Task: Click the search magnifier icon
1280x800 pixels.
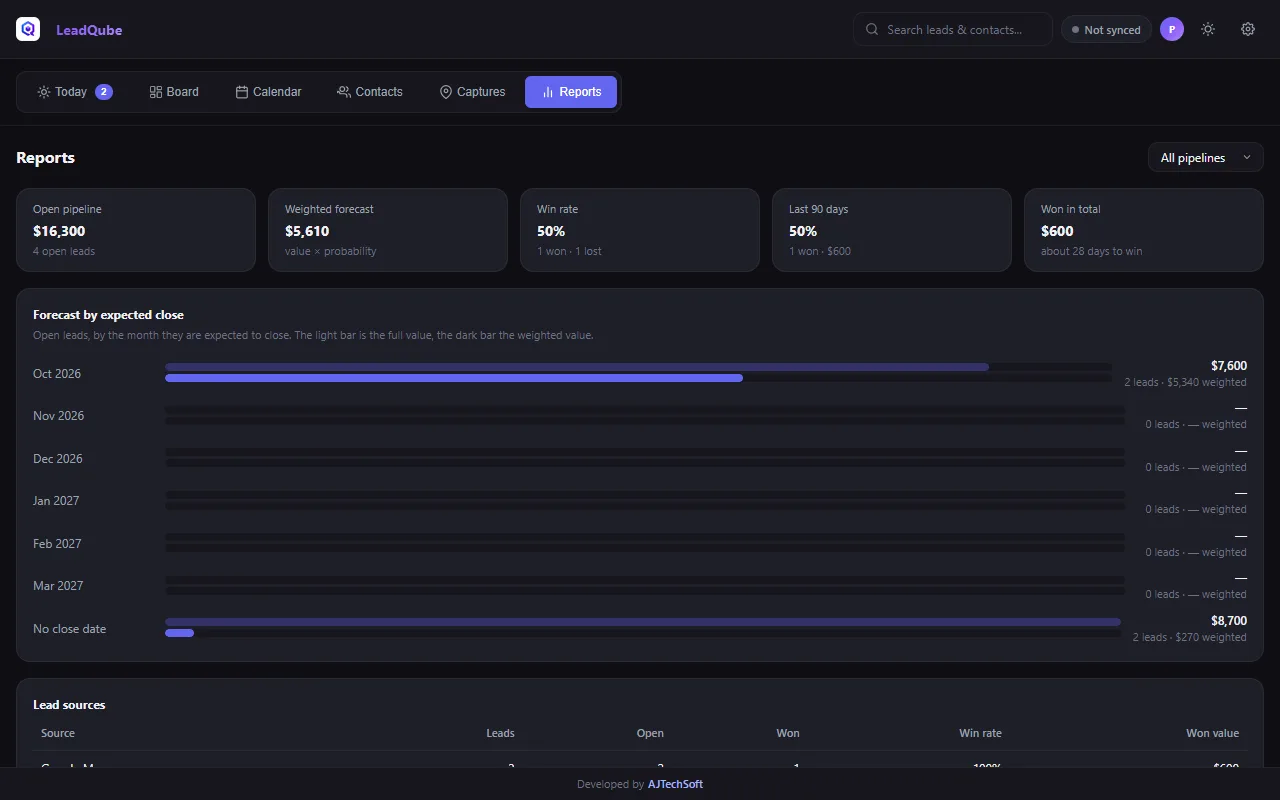Action: [x=872, y=29]
